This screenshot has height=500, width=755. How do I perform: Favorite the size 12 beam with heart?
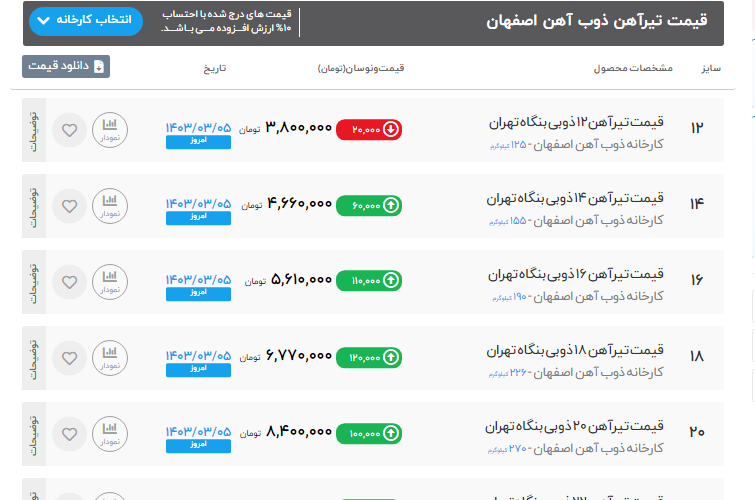(x=69, y=130)
